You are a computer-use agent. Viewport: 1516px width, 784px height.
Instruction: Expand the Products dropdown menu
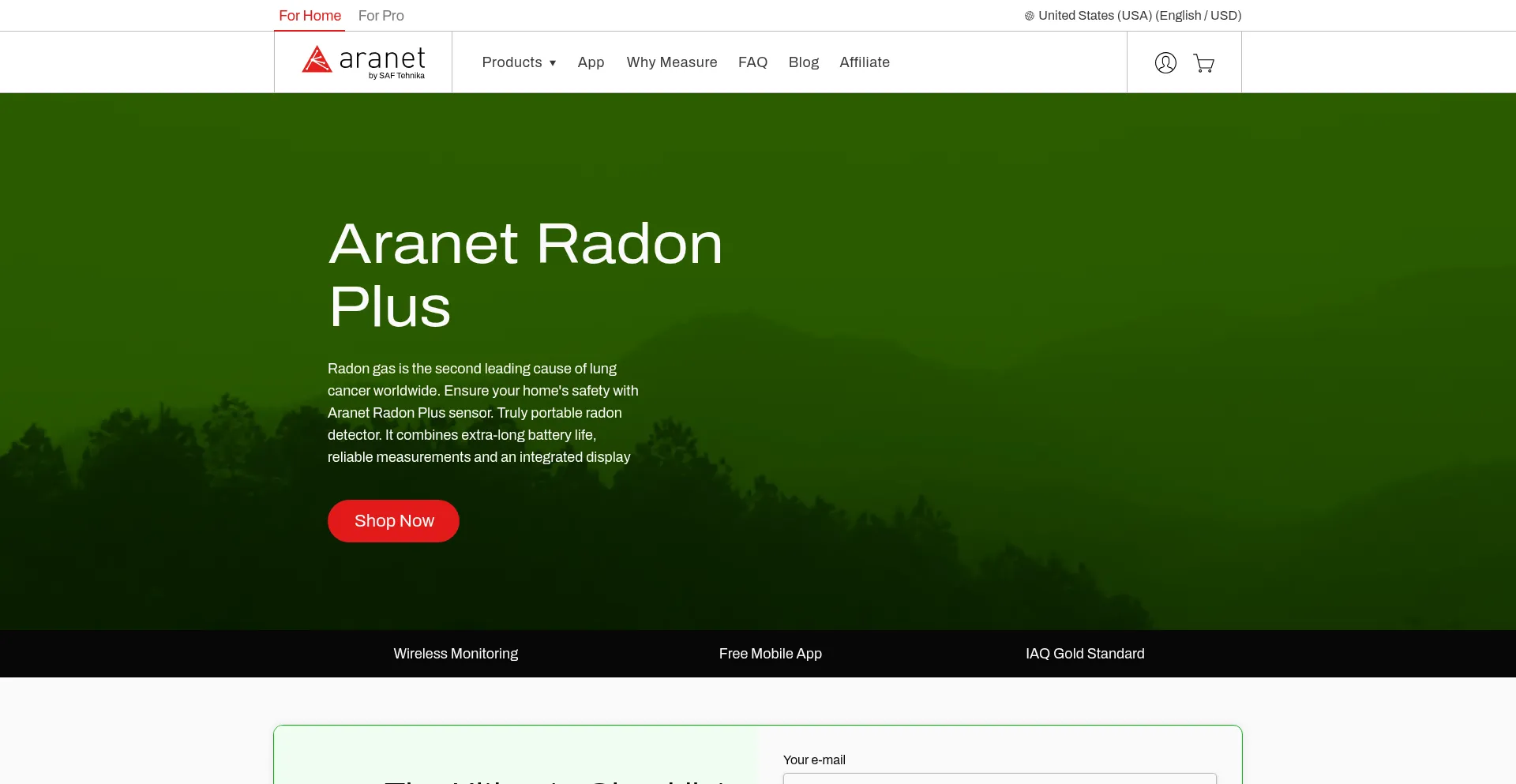[x=519, y=62]
